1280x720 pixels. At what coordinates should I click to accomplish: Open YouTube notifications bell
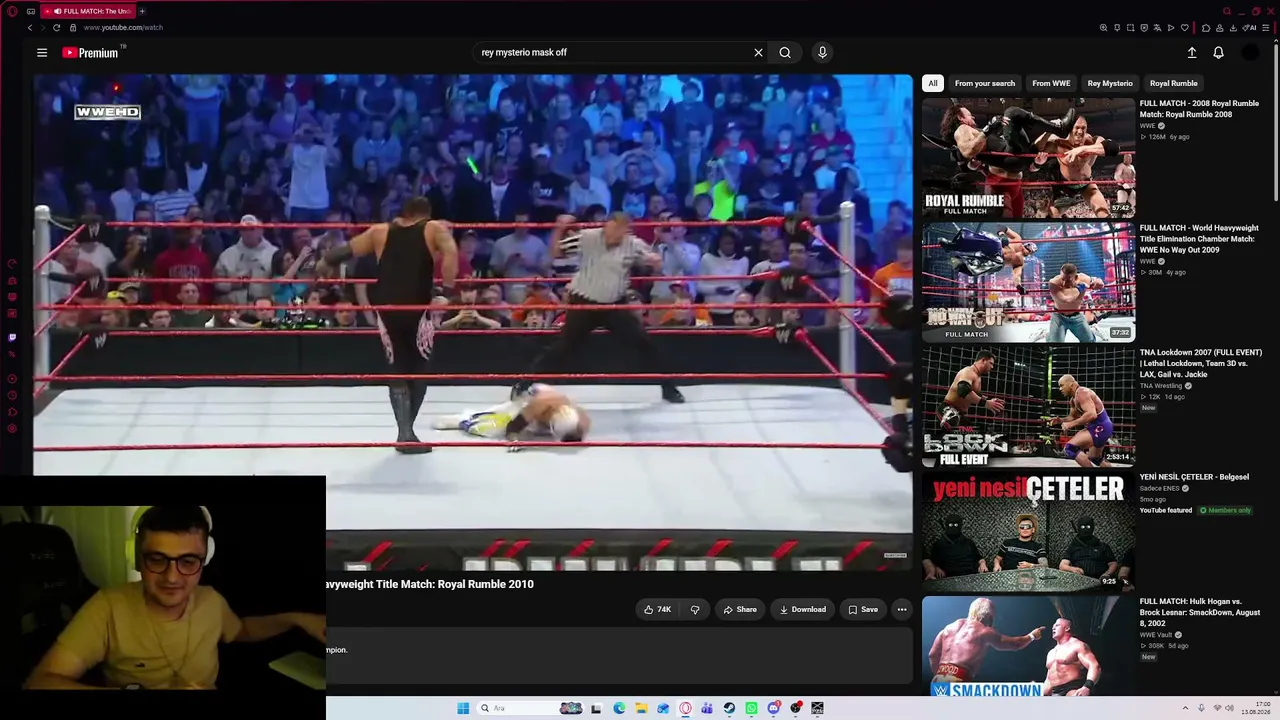click(1218, 53)
